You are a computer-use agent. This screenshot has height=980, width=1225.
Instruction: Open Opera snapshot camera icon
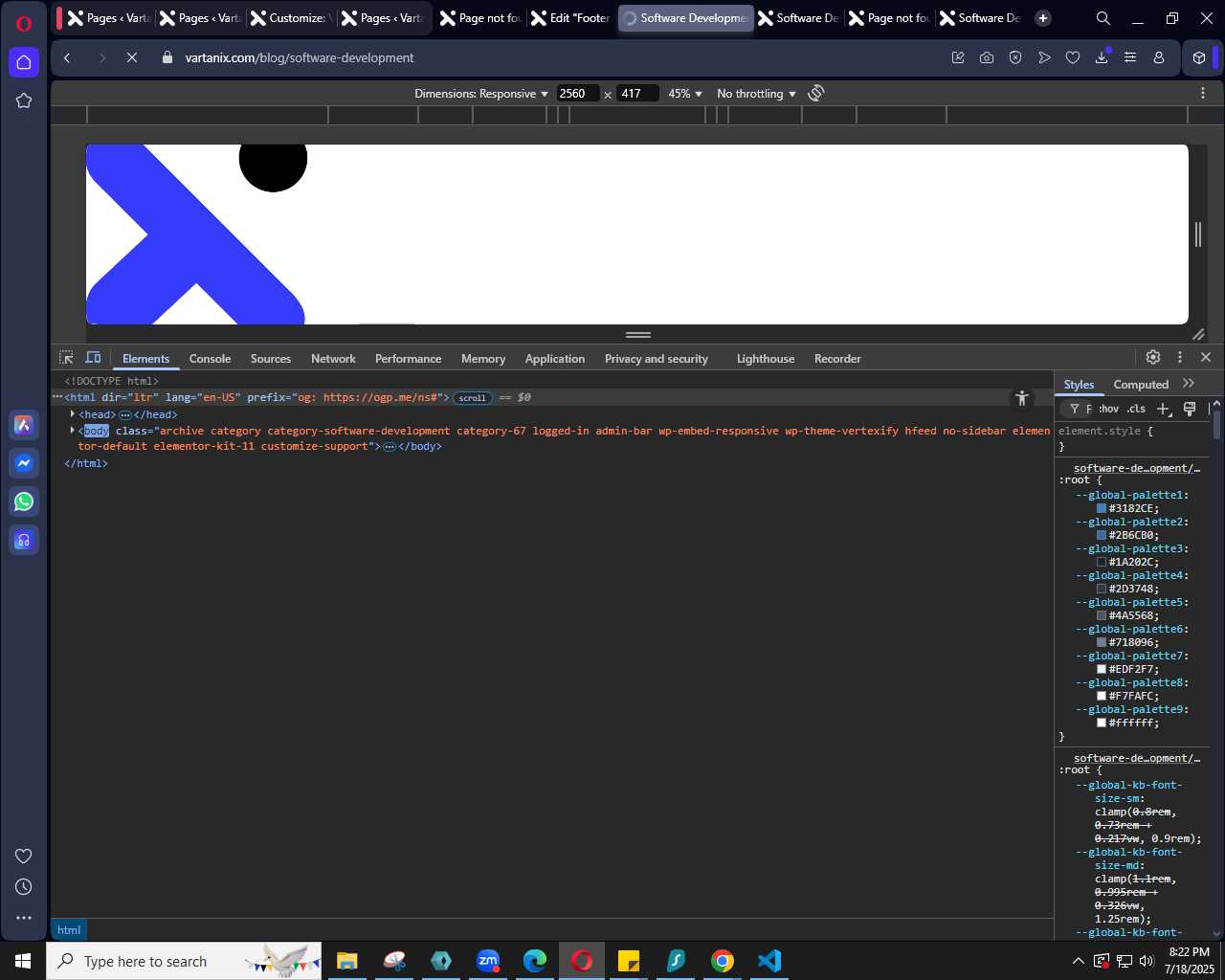[987, 57]
